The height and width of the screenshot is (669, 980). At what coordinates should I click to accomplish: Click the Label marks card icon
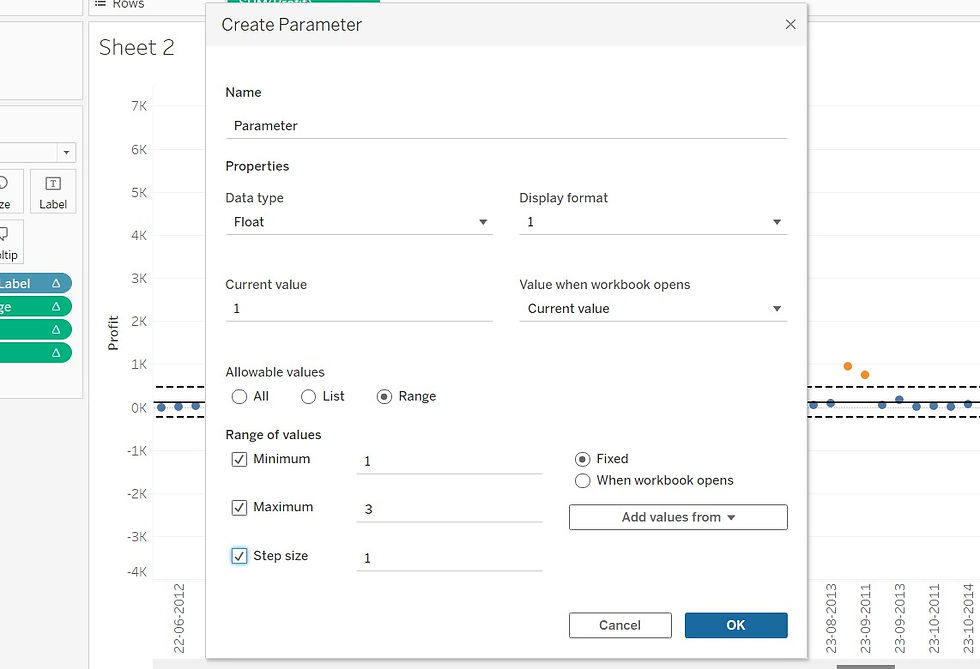(x=53, y=184)
